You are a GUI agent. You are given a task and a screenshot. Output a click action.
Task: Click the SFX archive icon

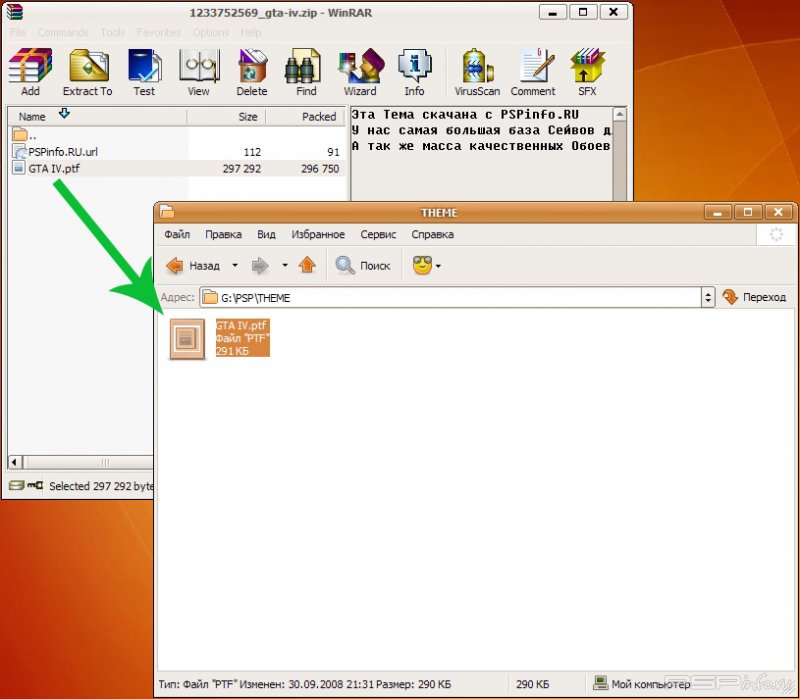pyautogui.click(x=586, y=72)
